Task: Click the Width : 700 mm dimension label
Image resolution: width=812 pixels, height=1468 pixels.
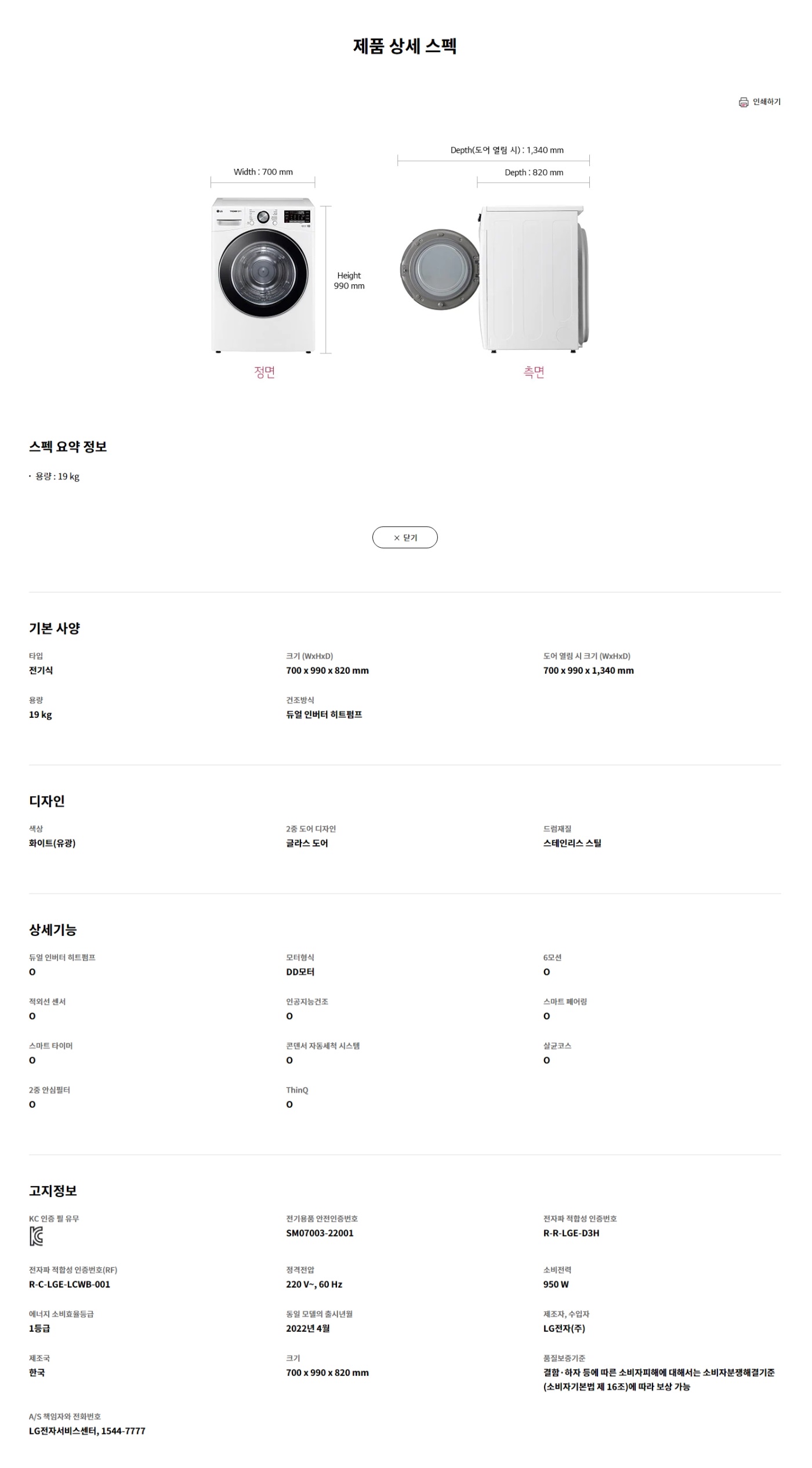Action: pos(263,172)
